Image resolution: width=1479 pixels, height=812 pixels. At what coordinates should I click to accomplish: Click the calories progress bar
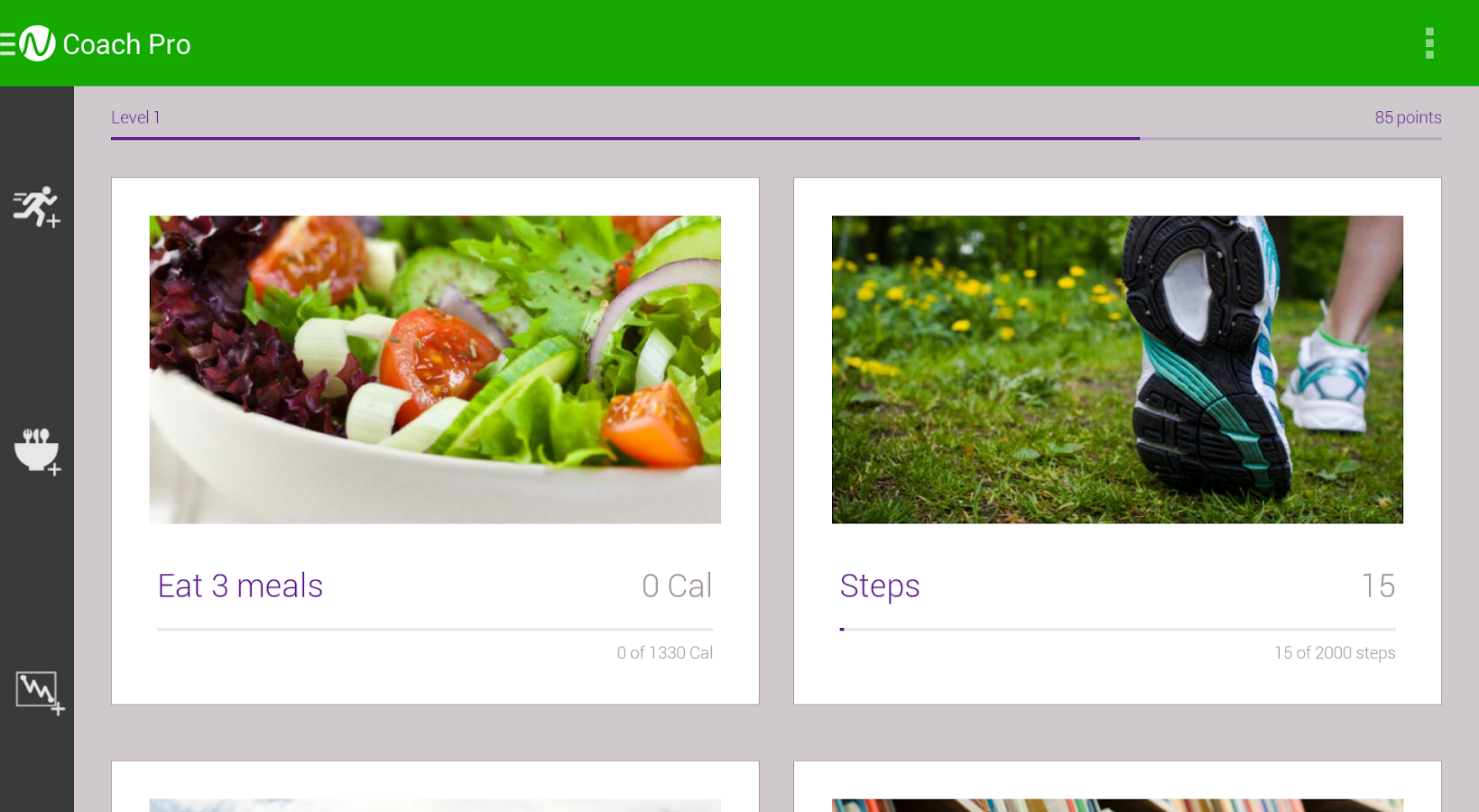435,629
